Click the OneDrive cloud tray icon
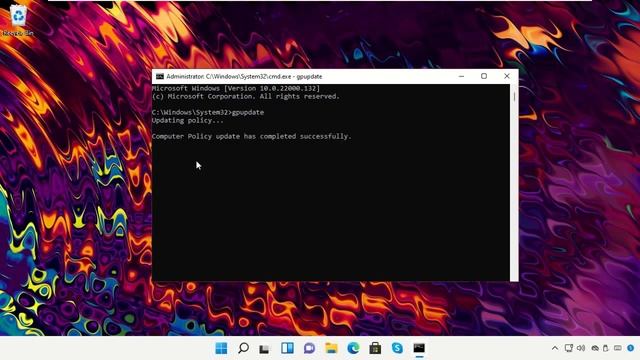 (x=595, y=348)
